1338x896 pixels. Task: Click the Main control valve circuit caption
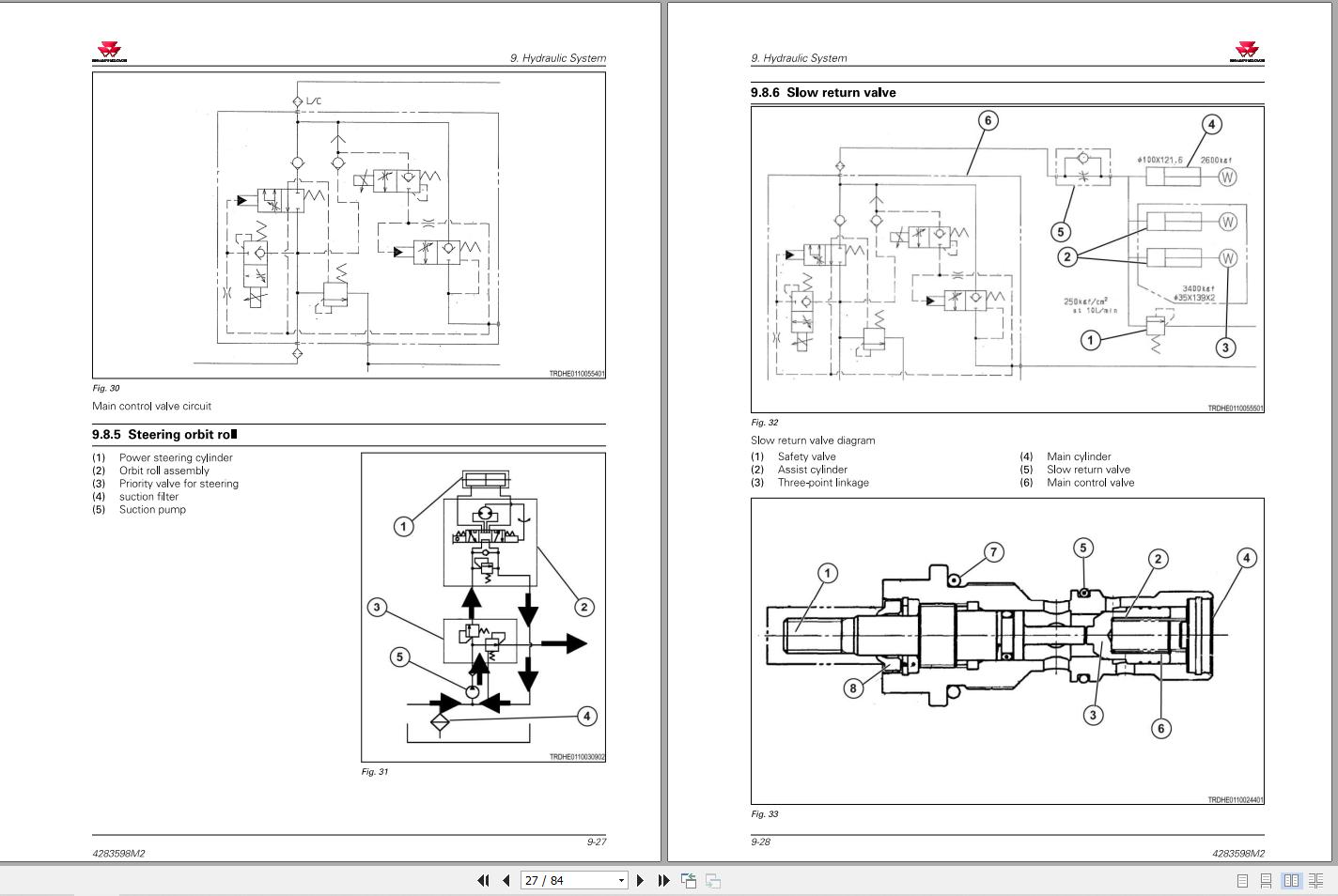tap(151, 406)
